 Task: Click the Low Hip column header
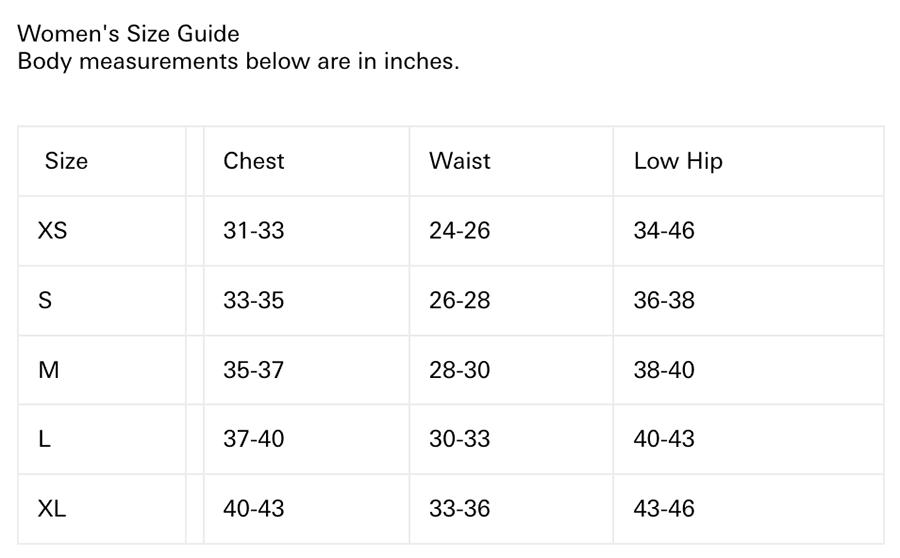(677, 161)
